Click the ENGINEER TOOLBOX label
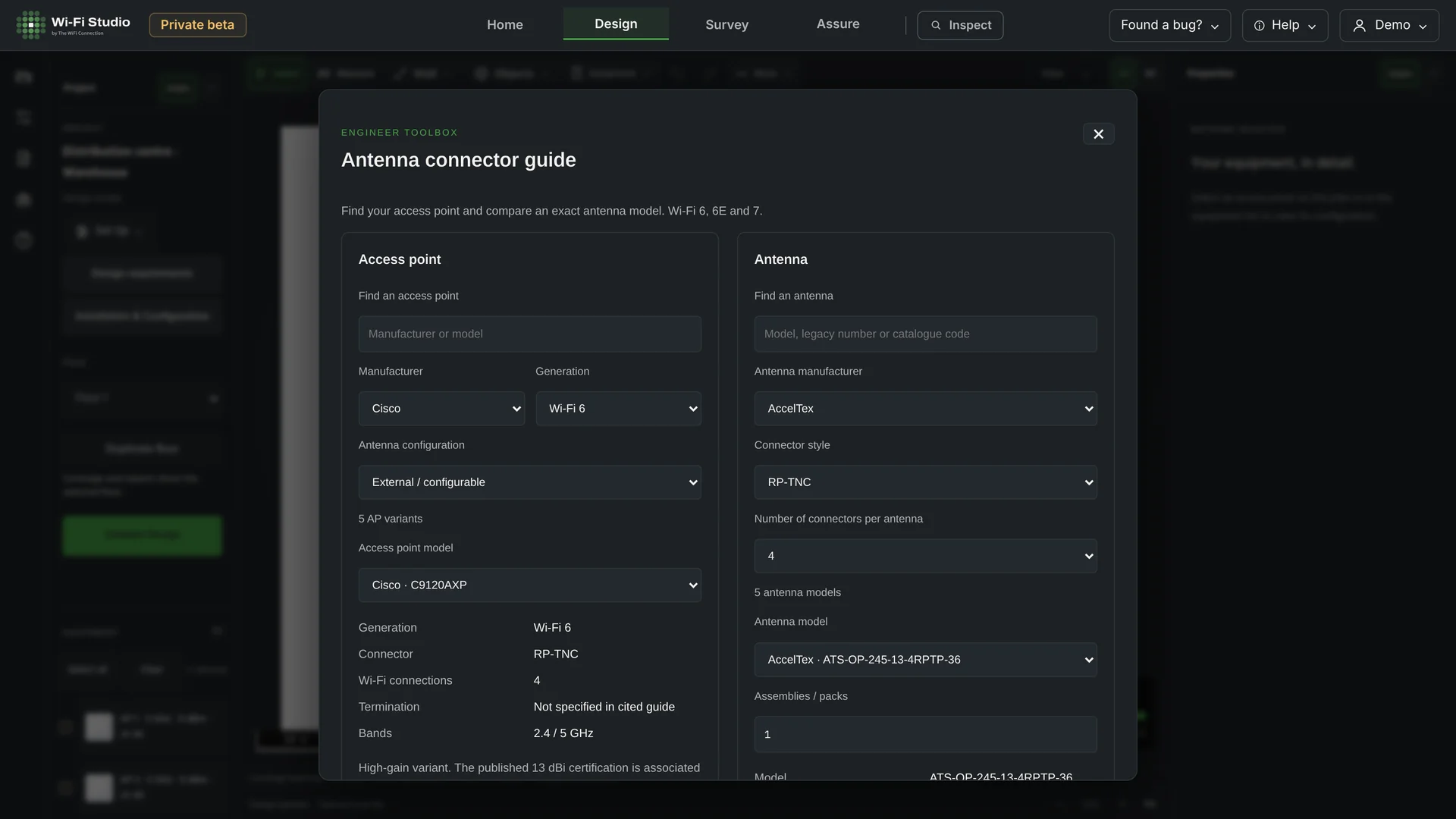This screenshot has height=819, width=1456. 400,133
